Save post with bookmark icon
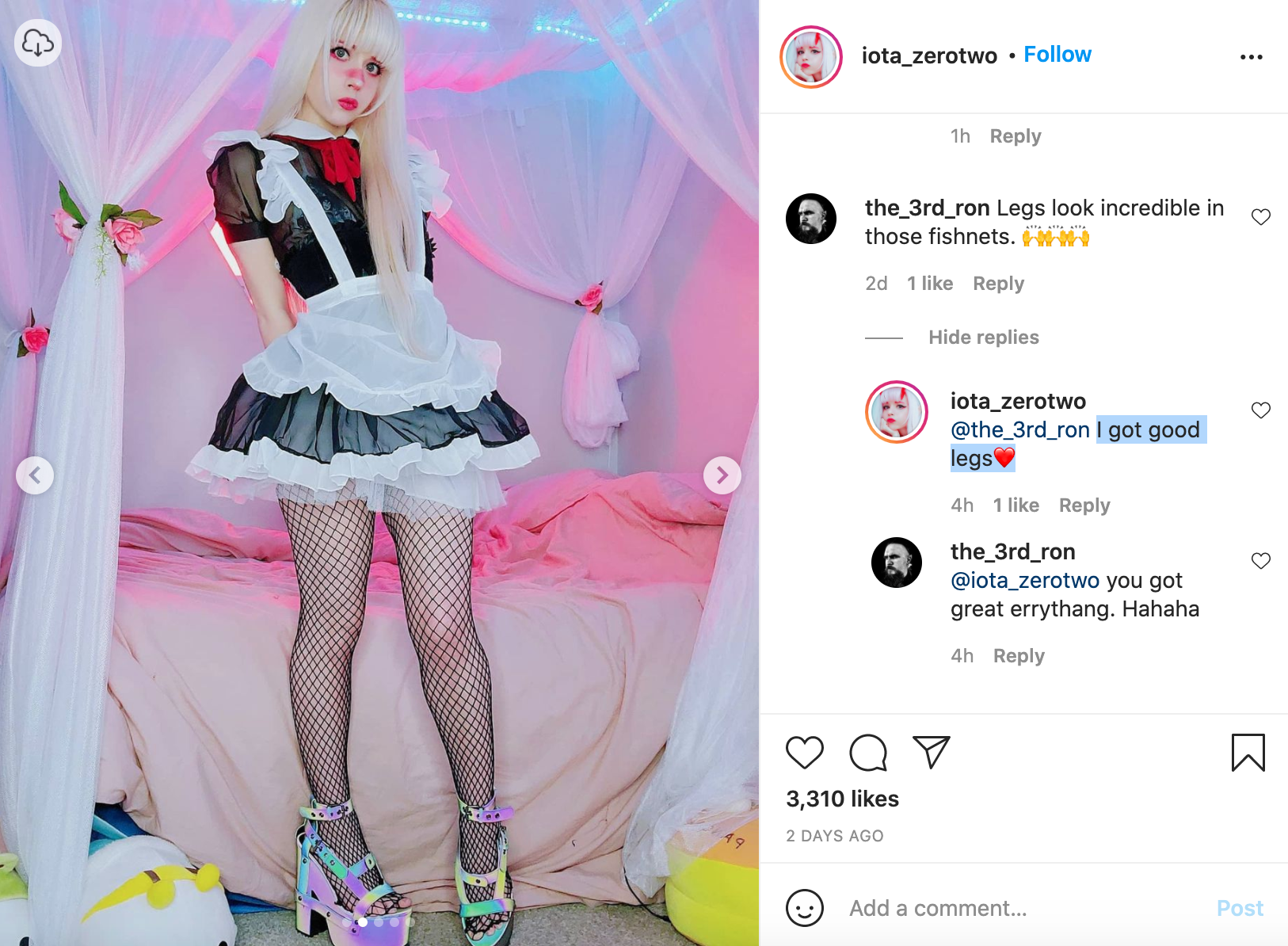The height and width of the screenshot is (946, 1288). (1248, 753)
